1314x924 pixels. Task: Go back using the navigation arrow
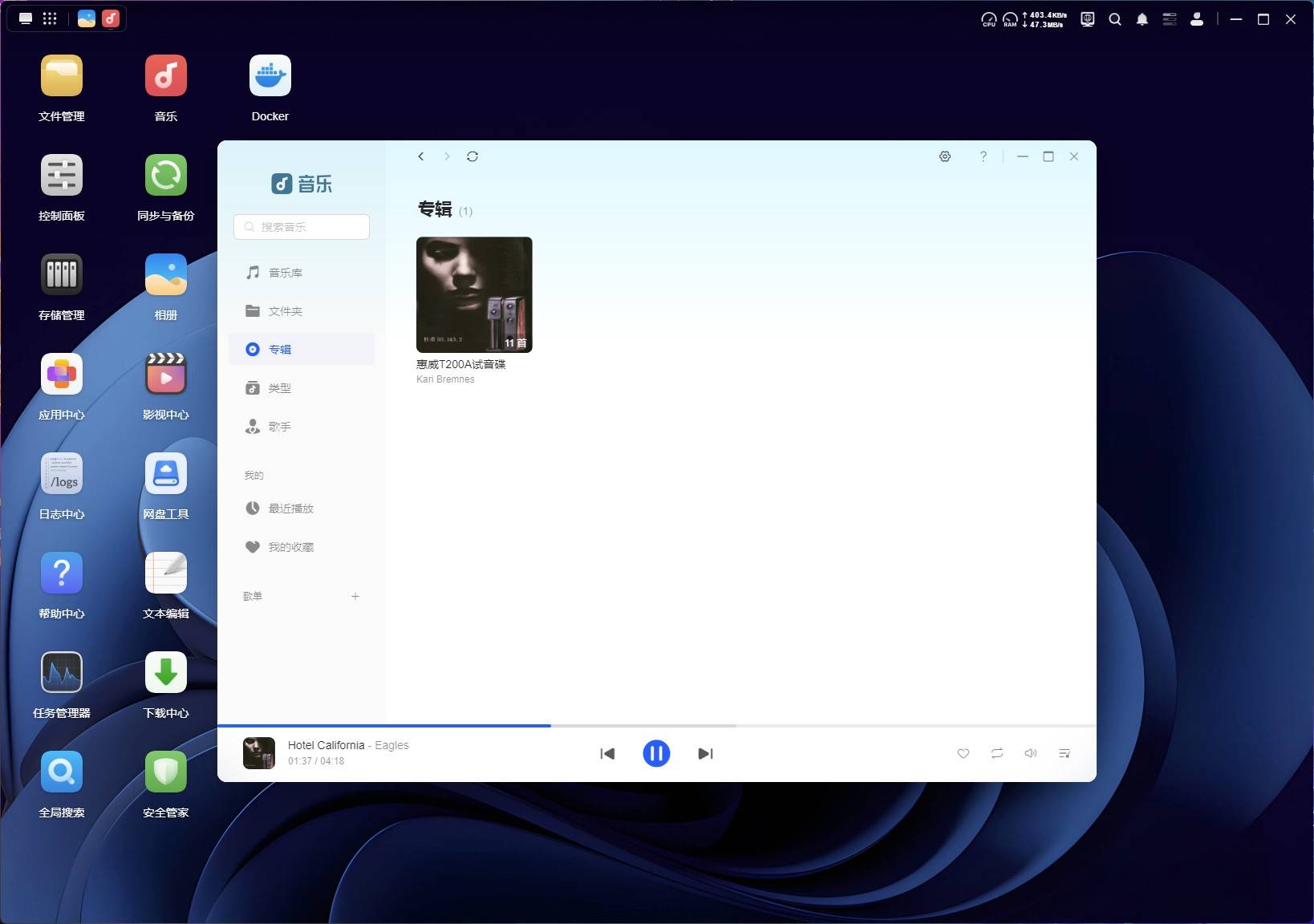pyautogui.click(x=420, y=156)
